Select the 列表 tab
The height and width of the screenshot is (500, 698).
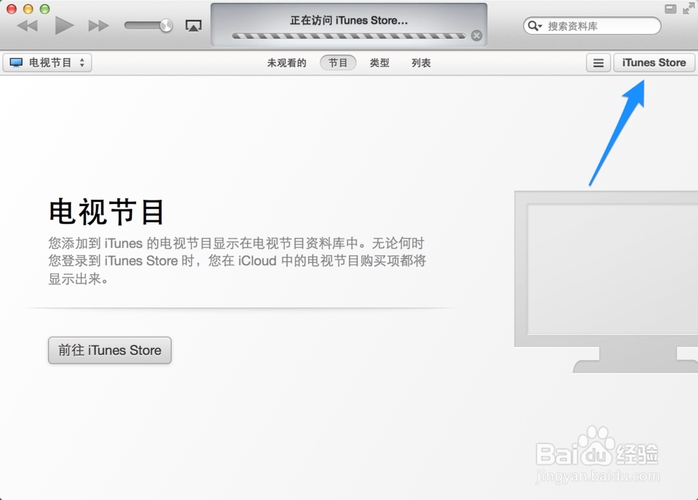click(421, 63)
